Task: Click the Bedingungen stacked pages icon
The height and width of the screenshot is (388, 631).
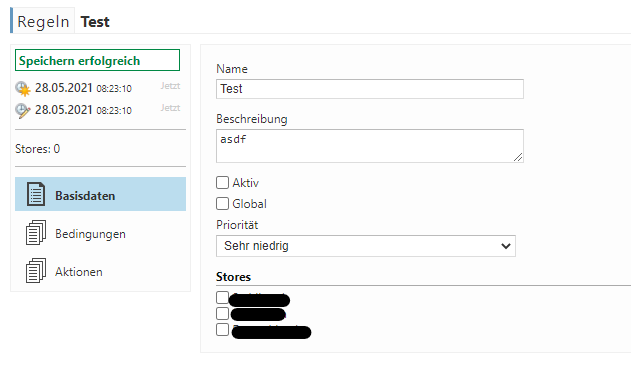Action: coord(36,232)
